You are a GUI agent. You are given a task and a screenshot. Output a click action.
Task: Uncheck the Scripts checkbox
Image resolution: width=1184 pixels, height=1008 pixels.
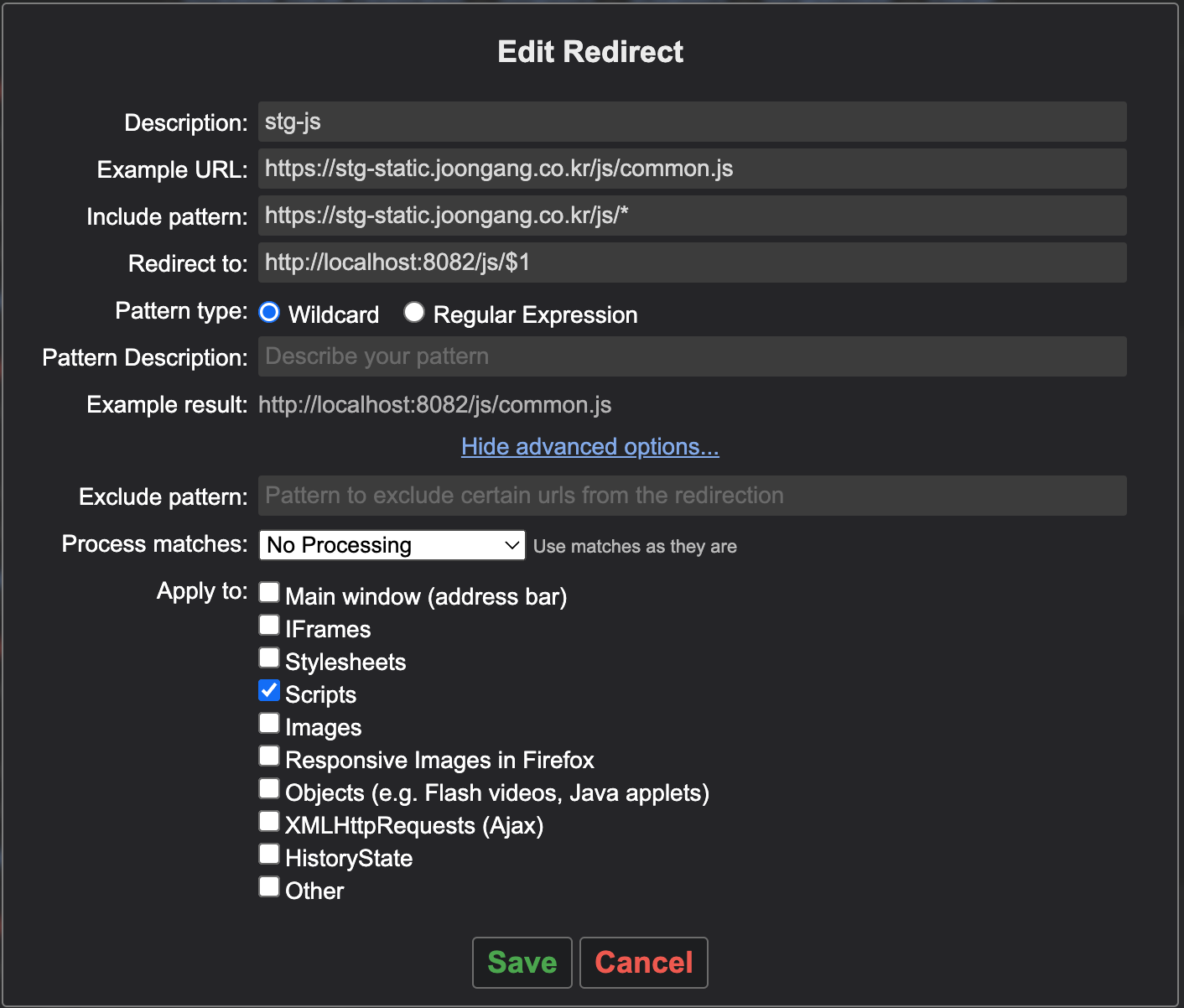[x=269, y=690]
